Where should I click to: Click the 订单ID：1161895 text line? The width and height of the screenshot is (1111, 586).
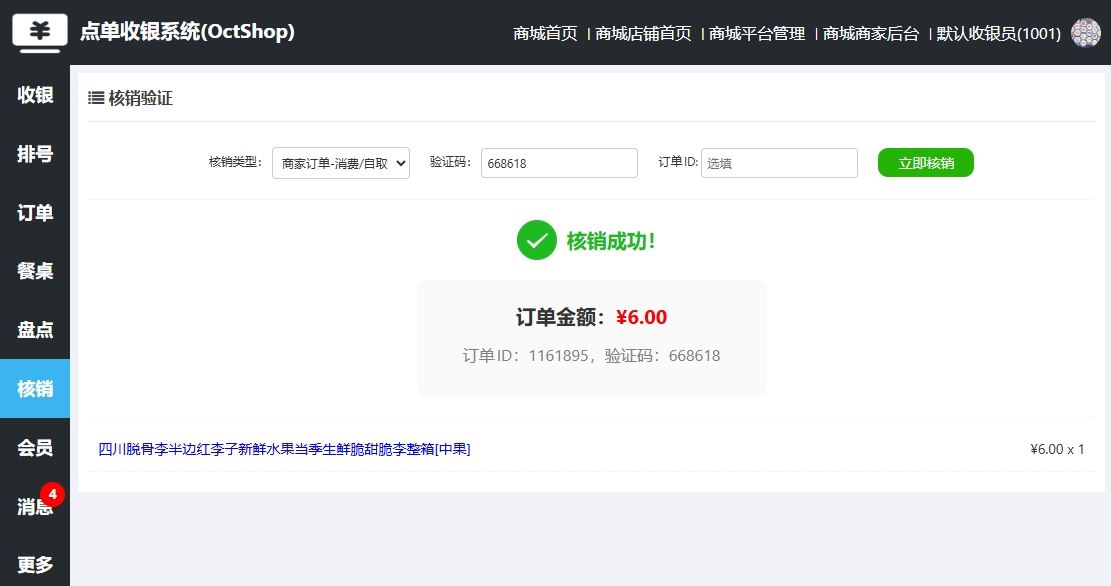[x=592, y=356]
